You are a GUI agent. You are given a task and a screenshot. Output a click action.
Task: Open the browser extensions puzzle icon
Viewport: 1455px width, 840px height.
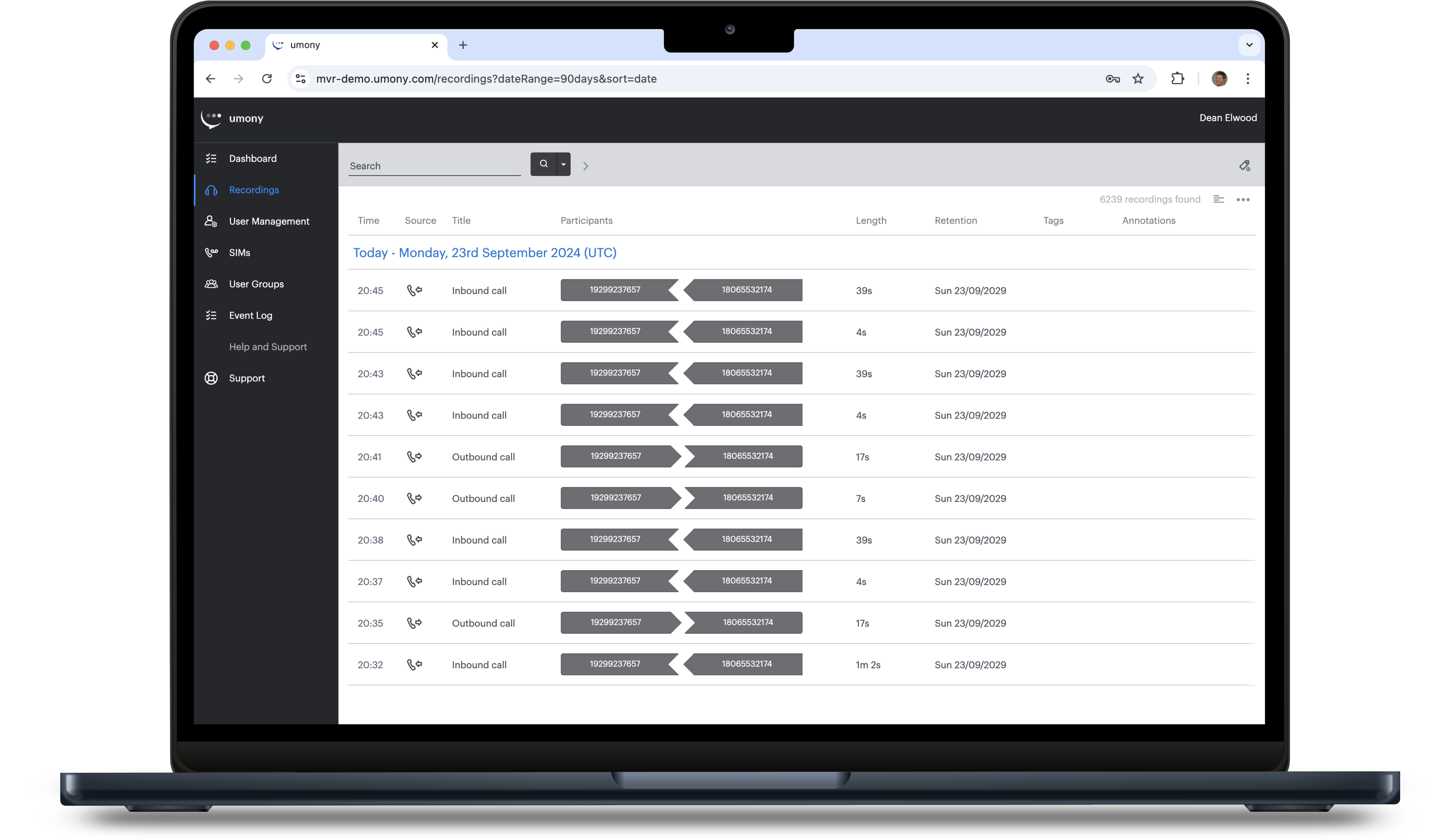click(1177, 79)
